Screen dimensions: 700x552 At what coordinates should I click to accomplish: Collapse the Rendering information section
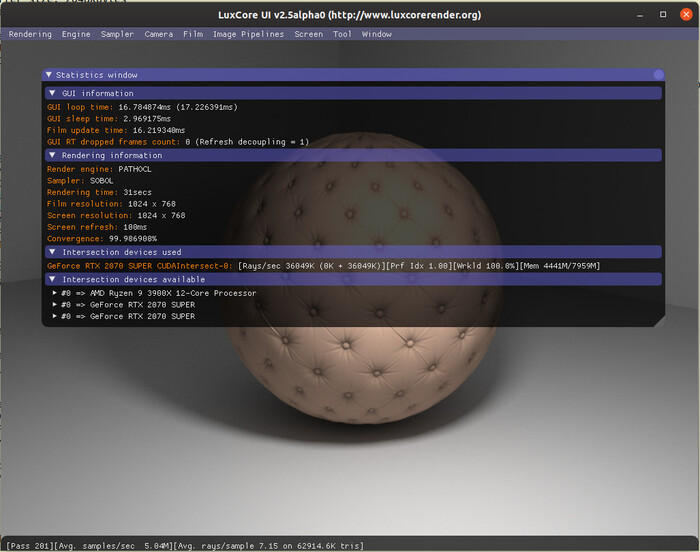pyautogui.click(x=54, y=156)
